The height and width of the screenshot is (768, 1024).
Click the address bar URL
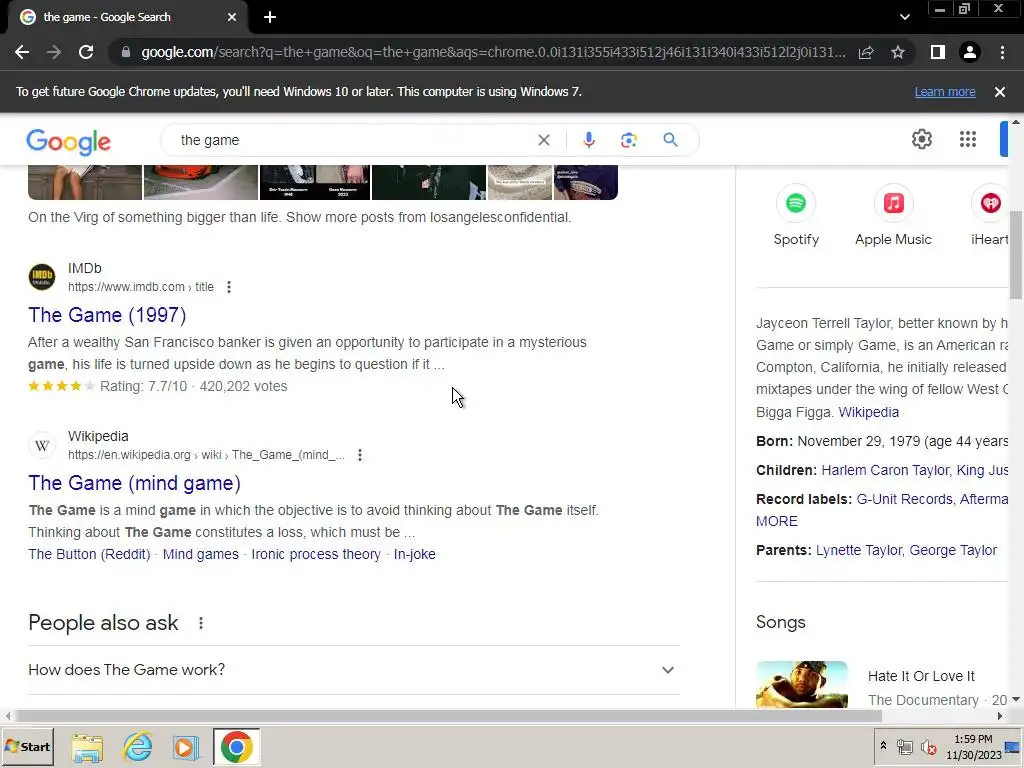click(x=493, y=52)
